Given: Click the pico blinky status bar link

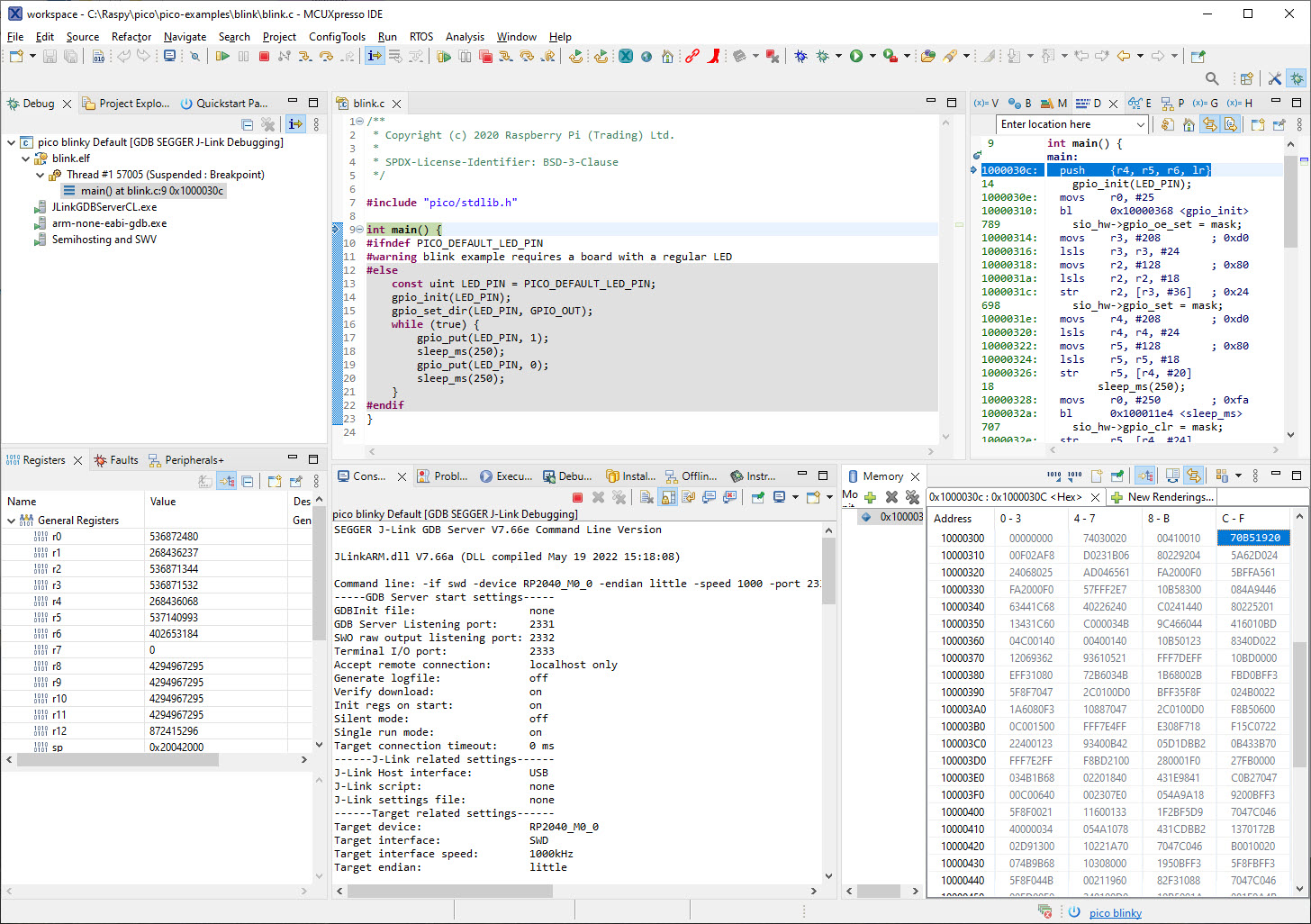Looking at the screenshot, I should click(1115, 912).
